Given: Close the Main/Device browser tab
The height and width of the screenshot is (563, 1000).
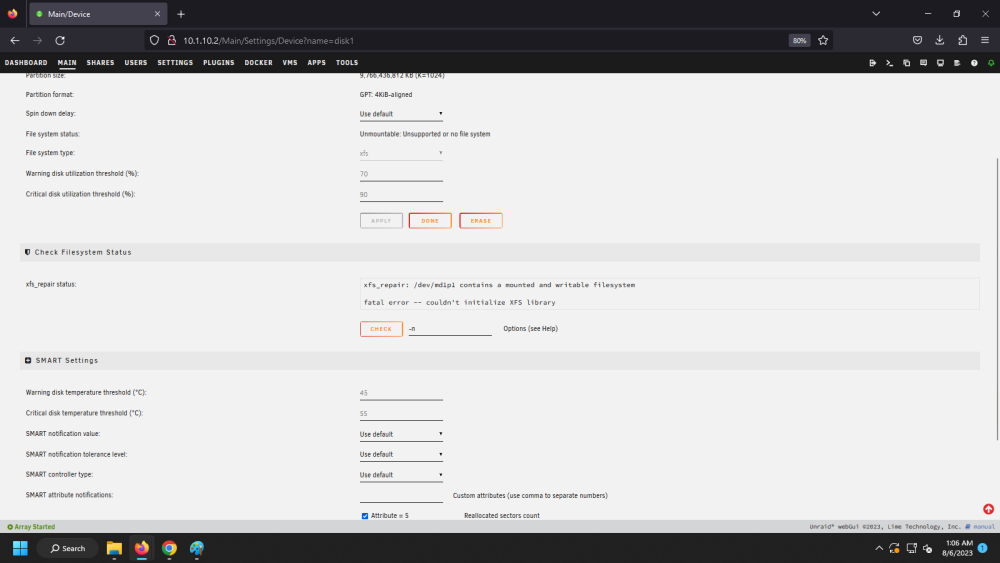Looking at the screenshot, I should click(x=158, y=13).
